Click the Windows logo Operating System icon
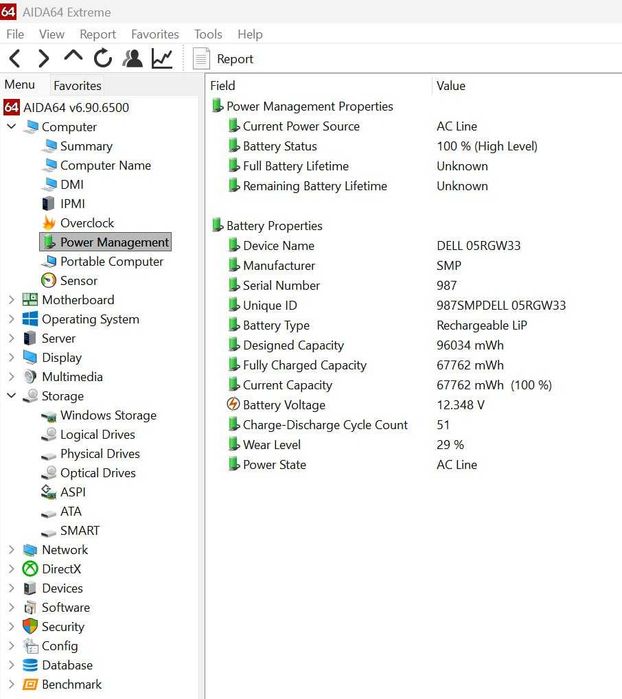 tap(30, 319)
